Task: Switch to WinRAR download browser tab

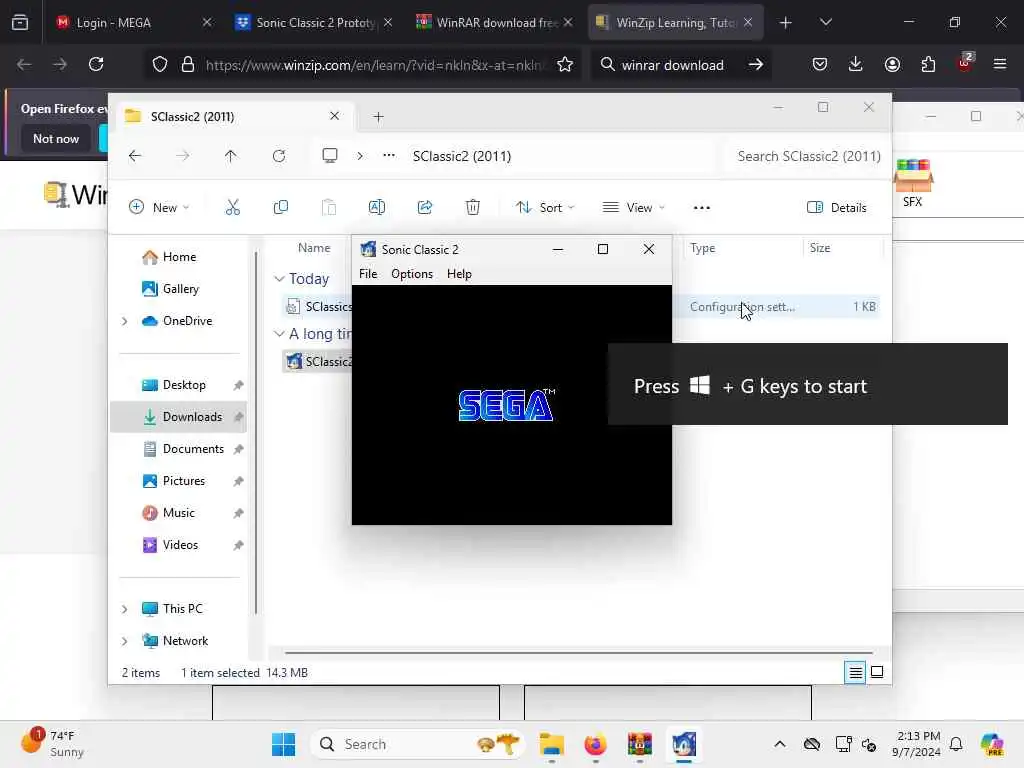Action: click(x=494, y=22)
